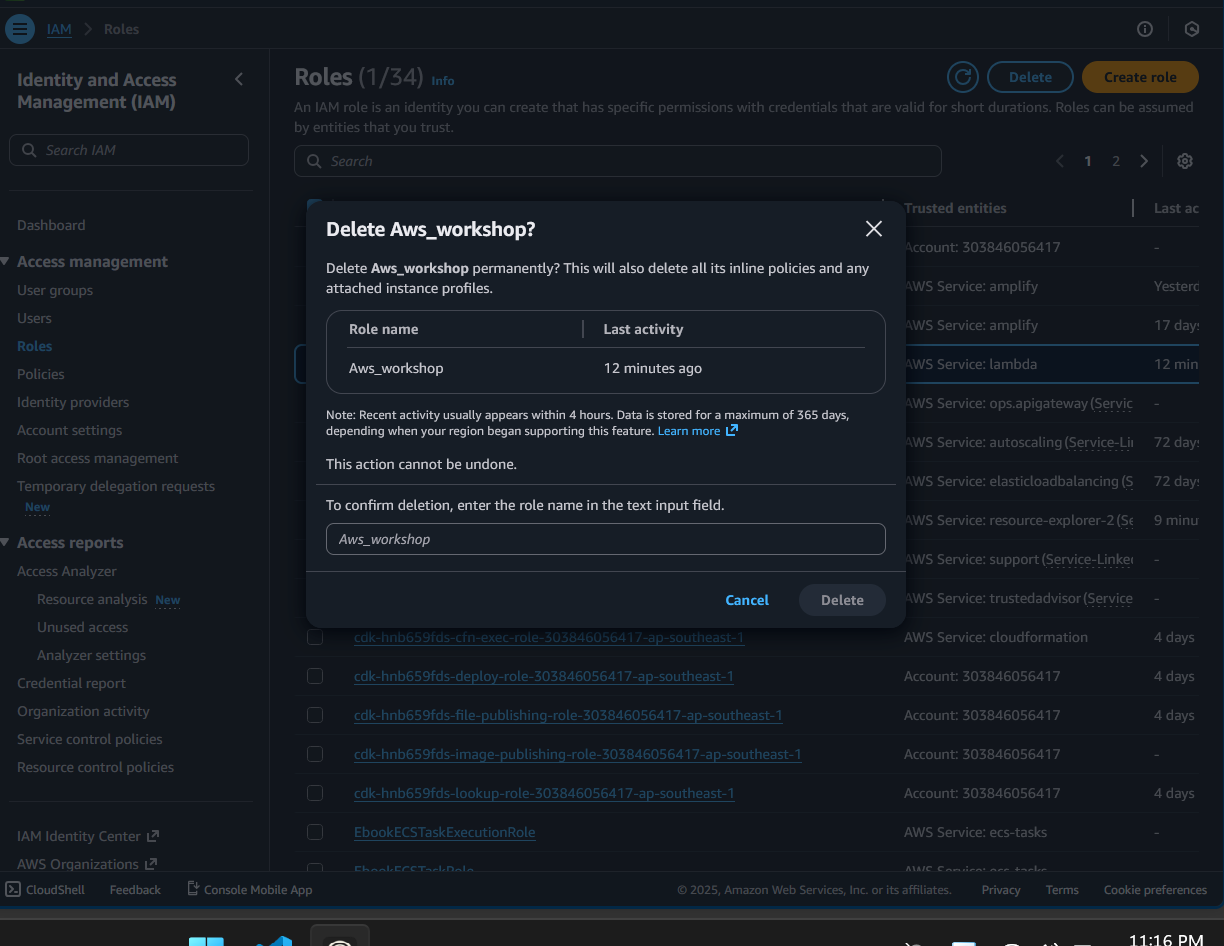Tick the cdk-hnb659fds-lookup-role checkbox

[x=315, y=793]
